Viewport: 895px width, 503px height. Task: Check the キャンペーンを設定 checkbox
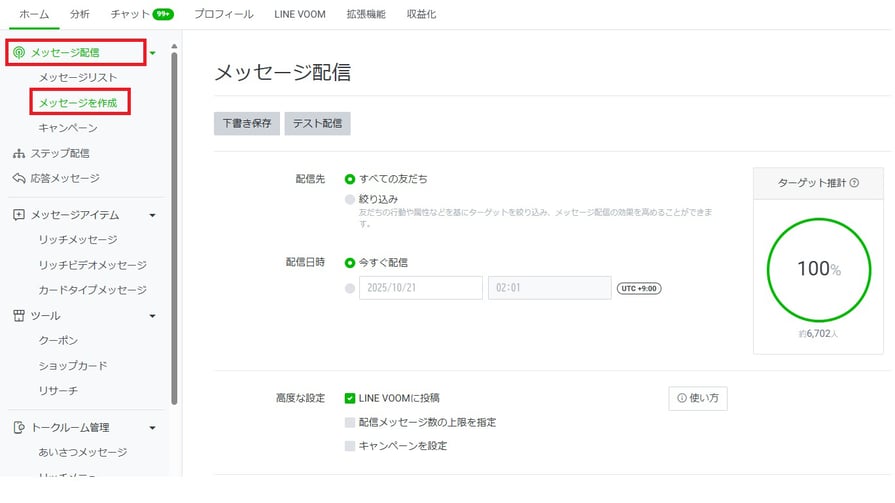350,446
